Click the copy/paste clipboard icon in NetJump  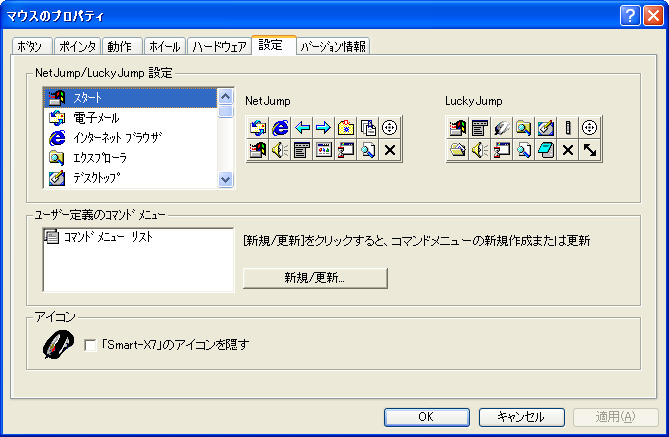pos(368,127)
